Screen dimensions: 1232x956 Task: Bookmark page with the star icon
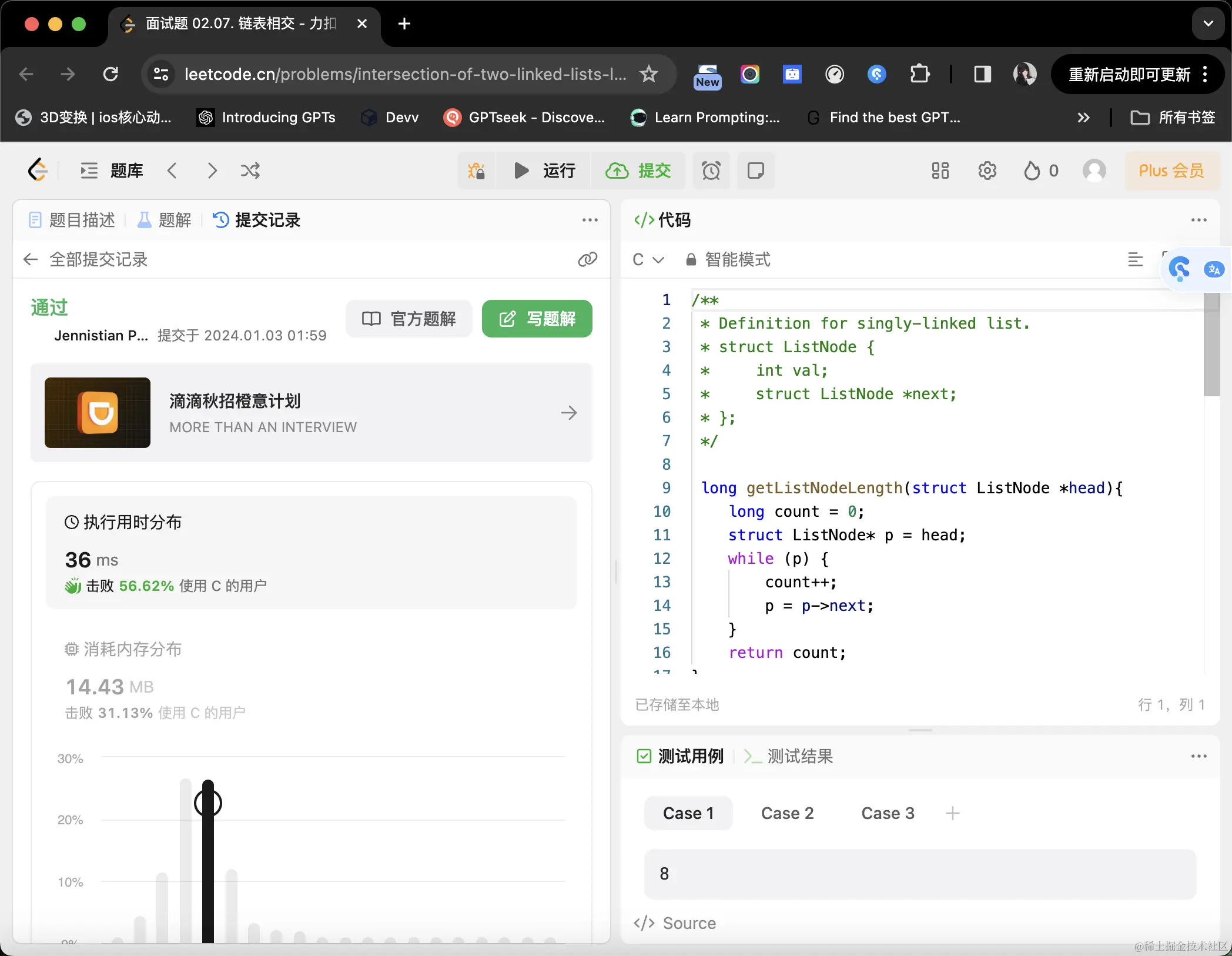[x=649, y=74]
